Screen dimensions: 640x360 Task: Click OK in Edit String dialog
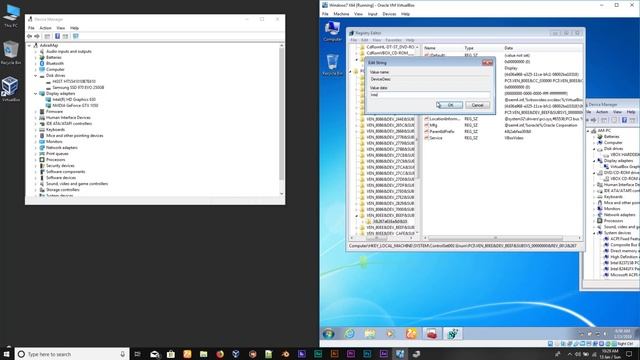click(x=449, y=105)
